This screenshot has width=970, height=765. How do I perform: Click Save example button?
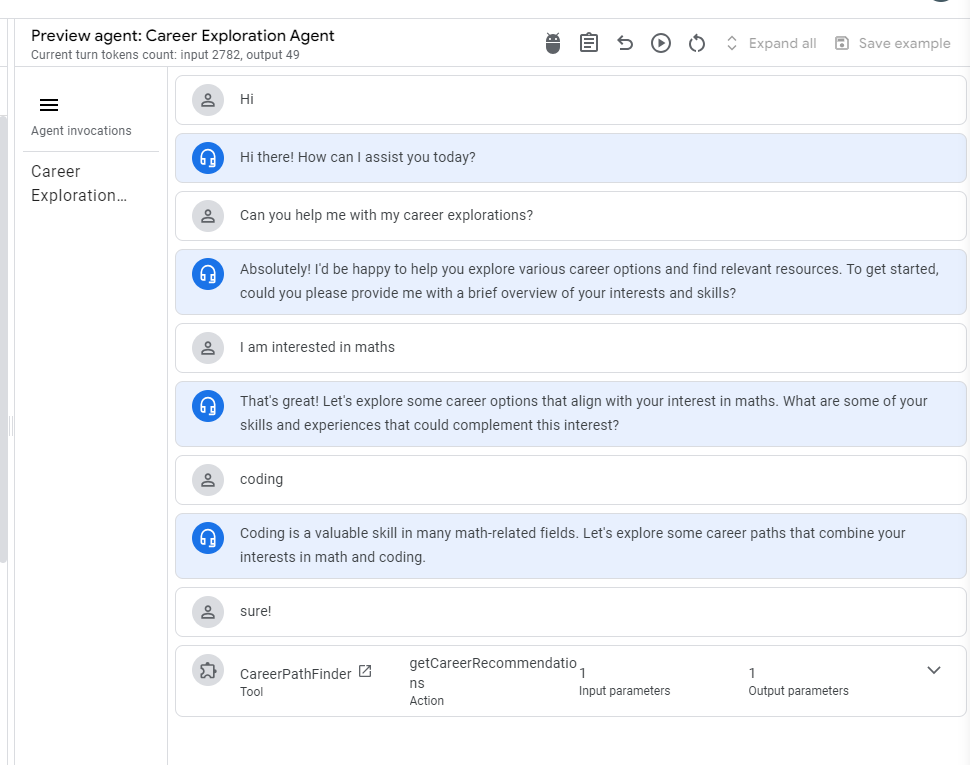pos(892,43)
